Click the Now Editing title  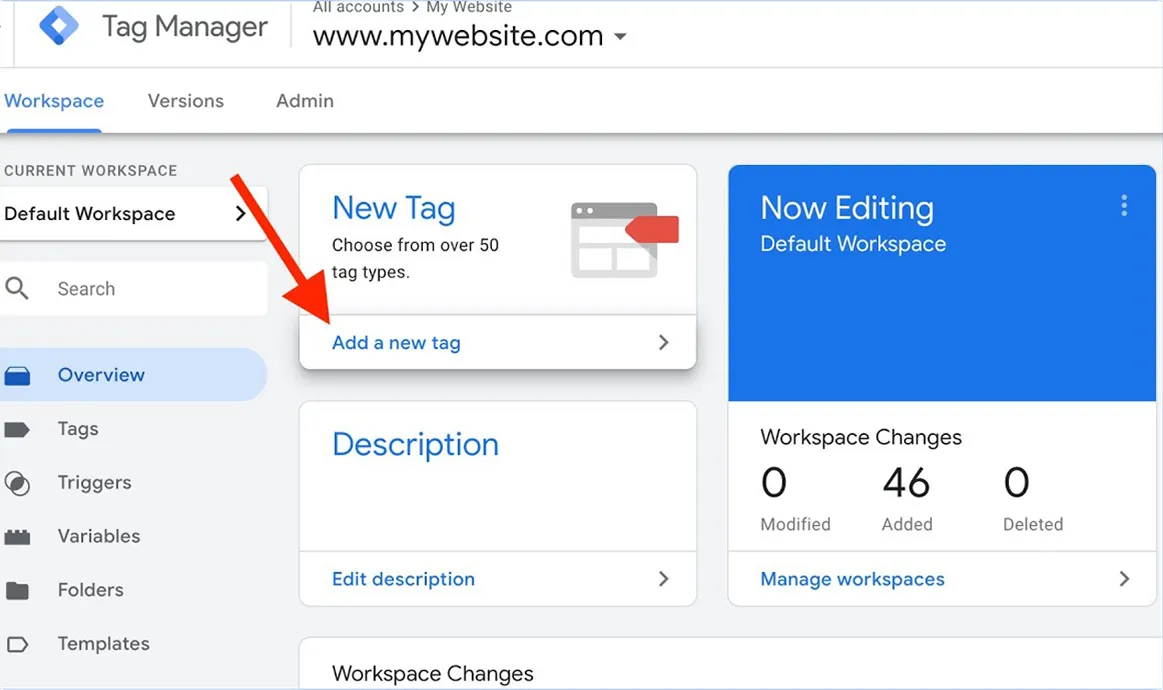coord(847,208)
